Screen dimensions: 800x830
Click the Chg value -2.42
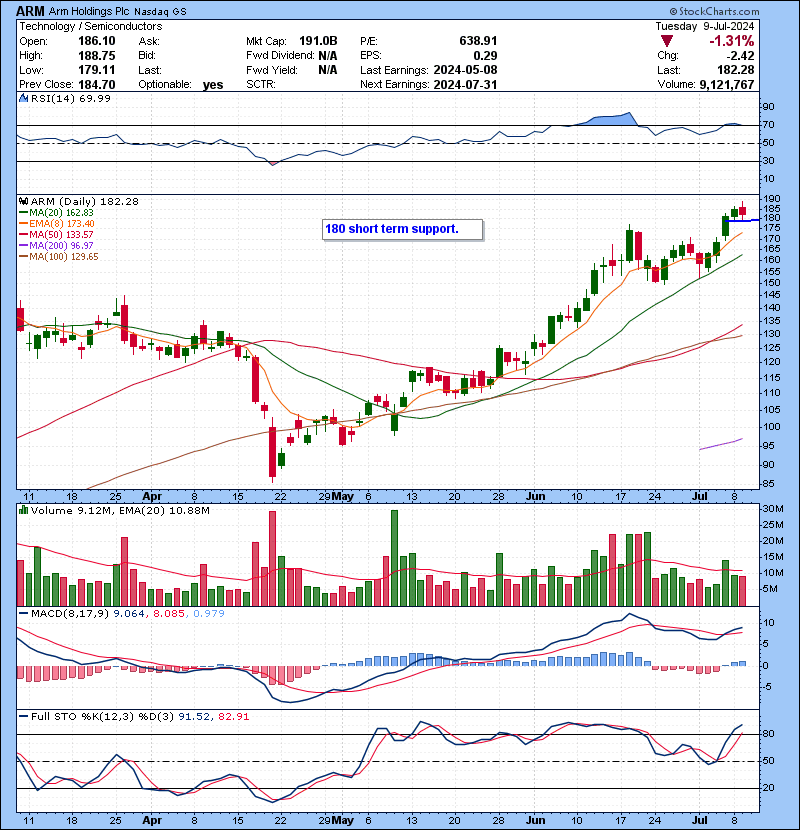(740, 55)
